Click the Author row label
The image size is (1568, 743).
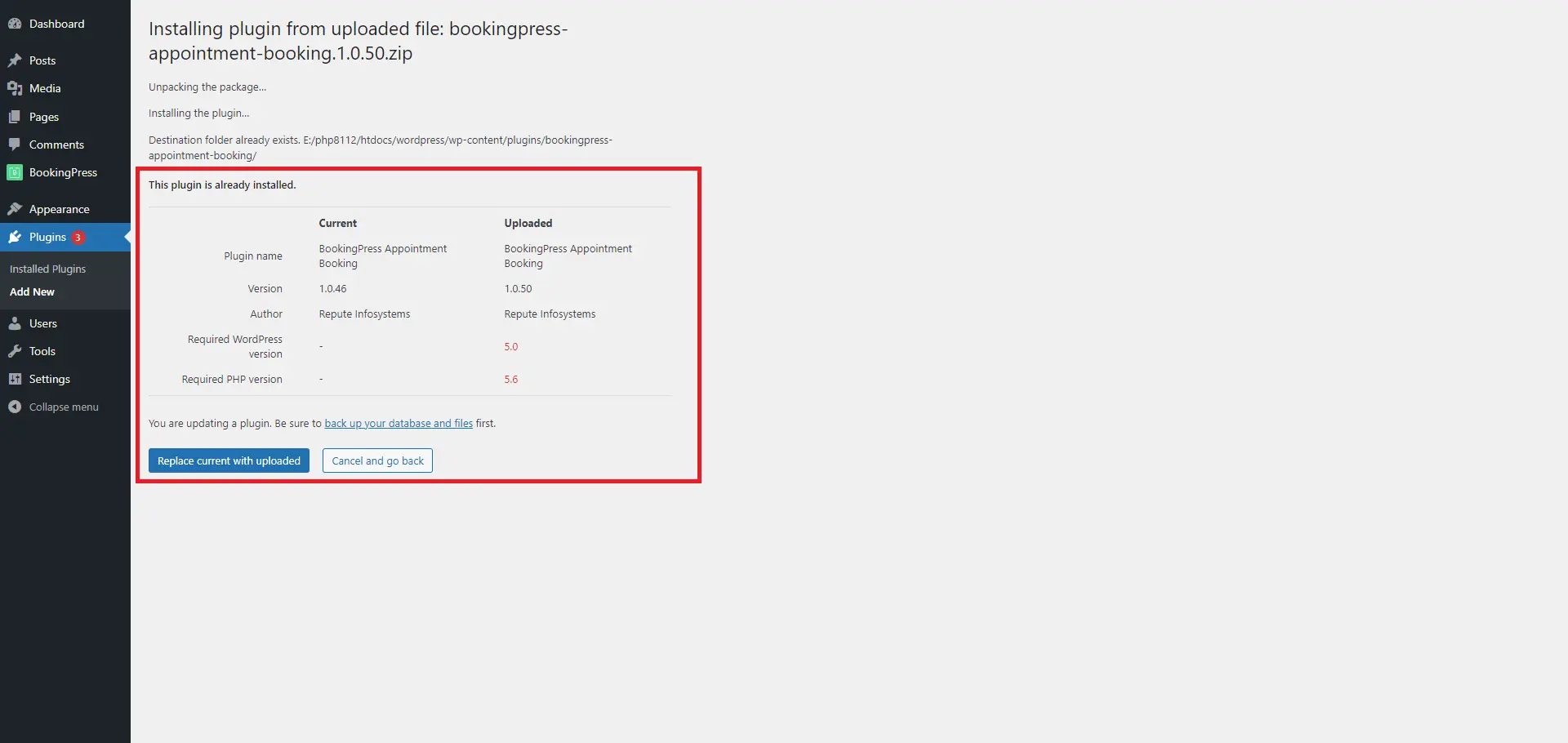266,314
